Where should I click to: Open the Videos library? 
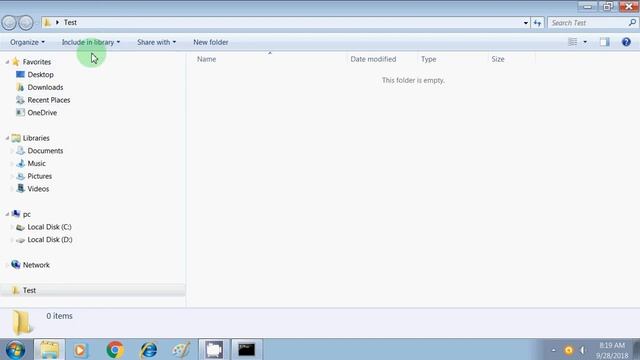38,189
